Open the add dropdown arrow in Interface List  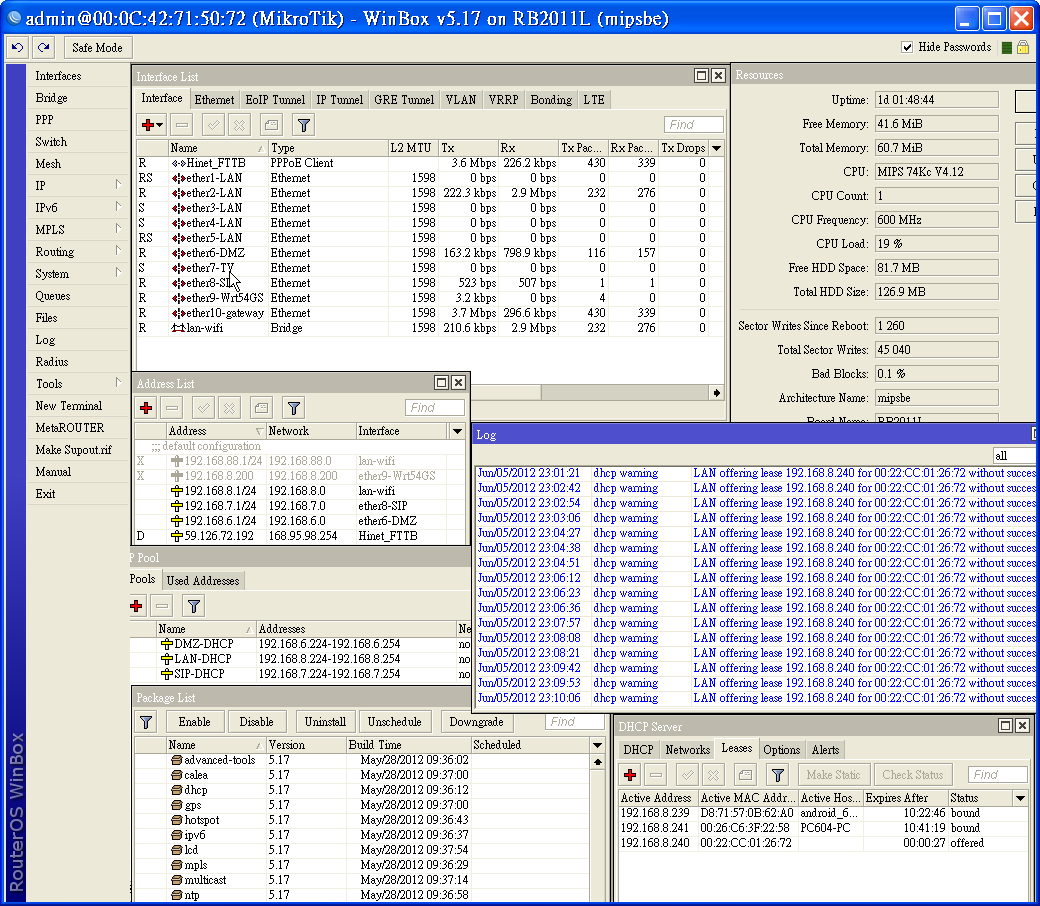pos(159,125)
